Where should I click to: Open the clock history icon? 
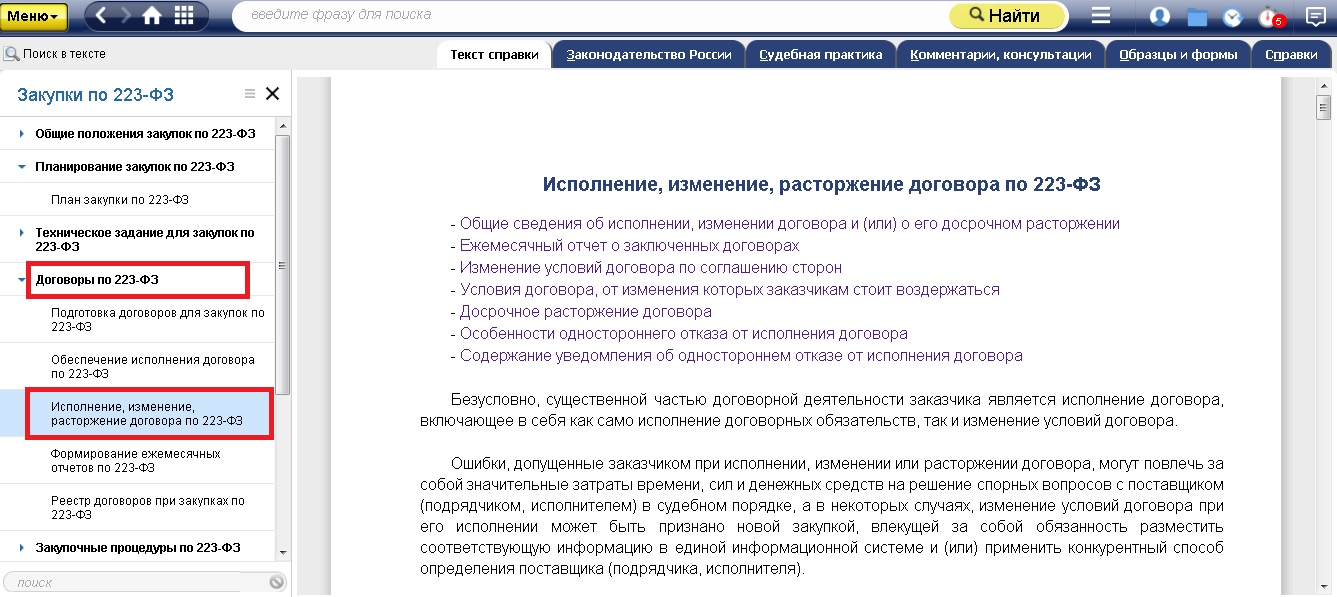tap(1233, 17)
